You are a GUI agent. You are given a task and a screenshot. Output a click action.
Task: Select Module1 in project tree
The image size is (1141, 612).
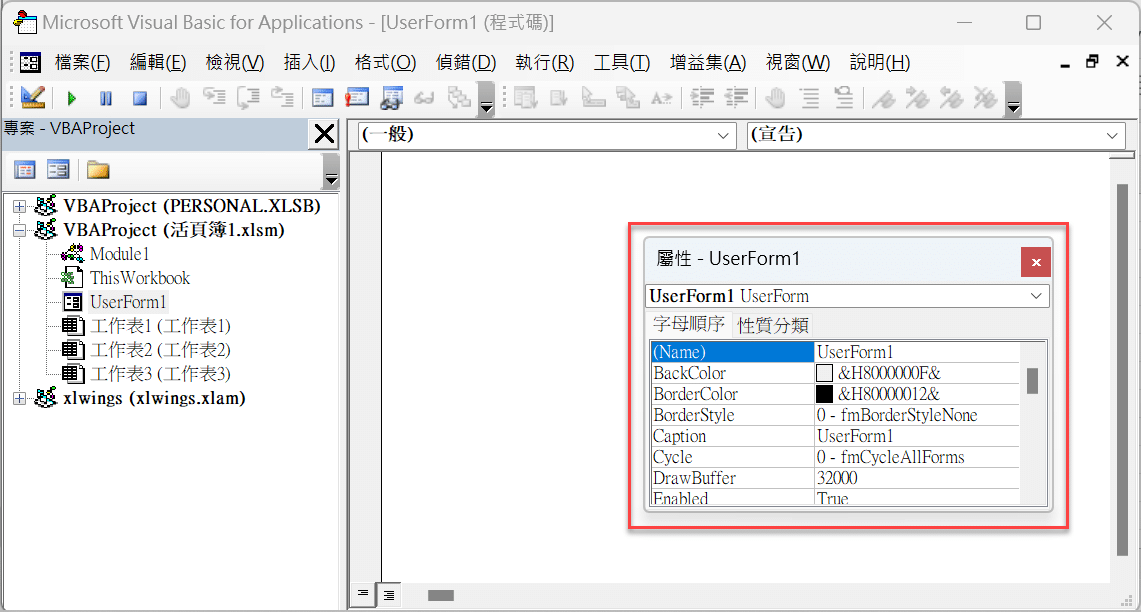coord(119,254)
